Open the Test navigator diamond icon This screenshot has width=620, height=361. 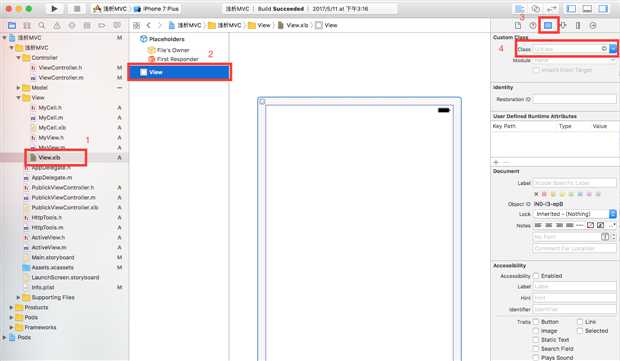[72, 25]
